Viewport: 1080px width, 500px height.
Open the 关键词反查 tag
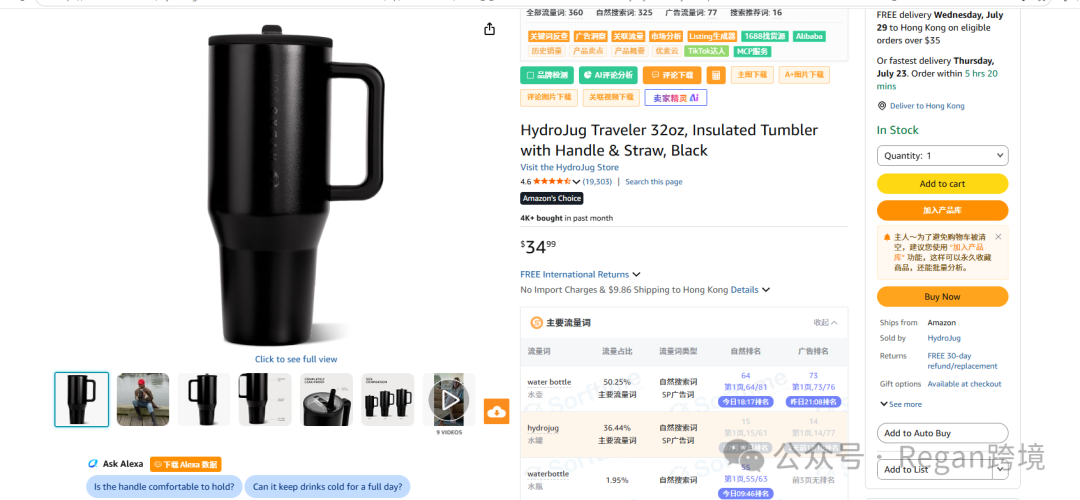549,37
